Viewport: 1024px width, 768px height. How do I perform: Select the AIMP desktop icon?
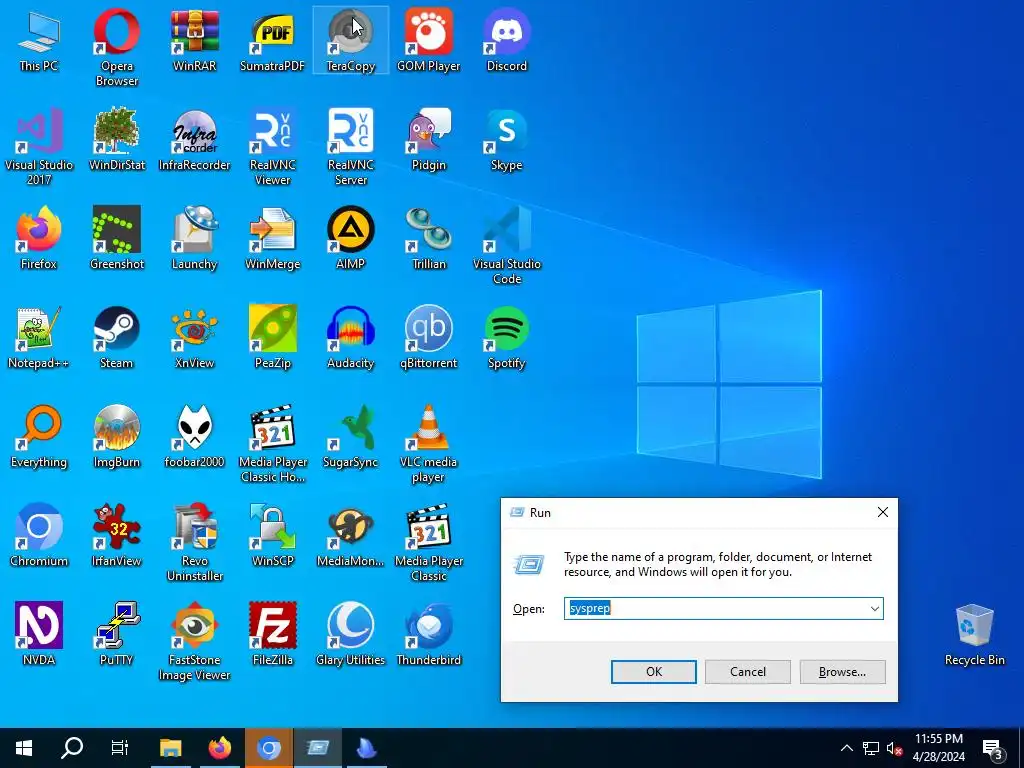point(351,239)
